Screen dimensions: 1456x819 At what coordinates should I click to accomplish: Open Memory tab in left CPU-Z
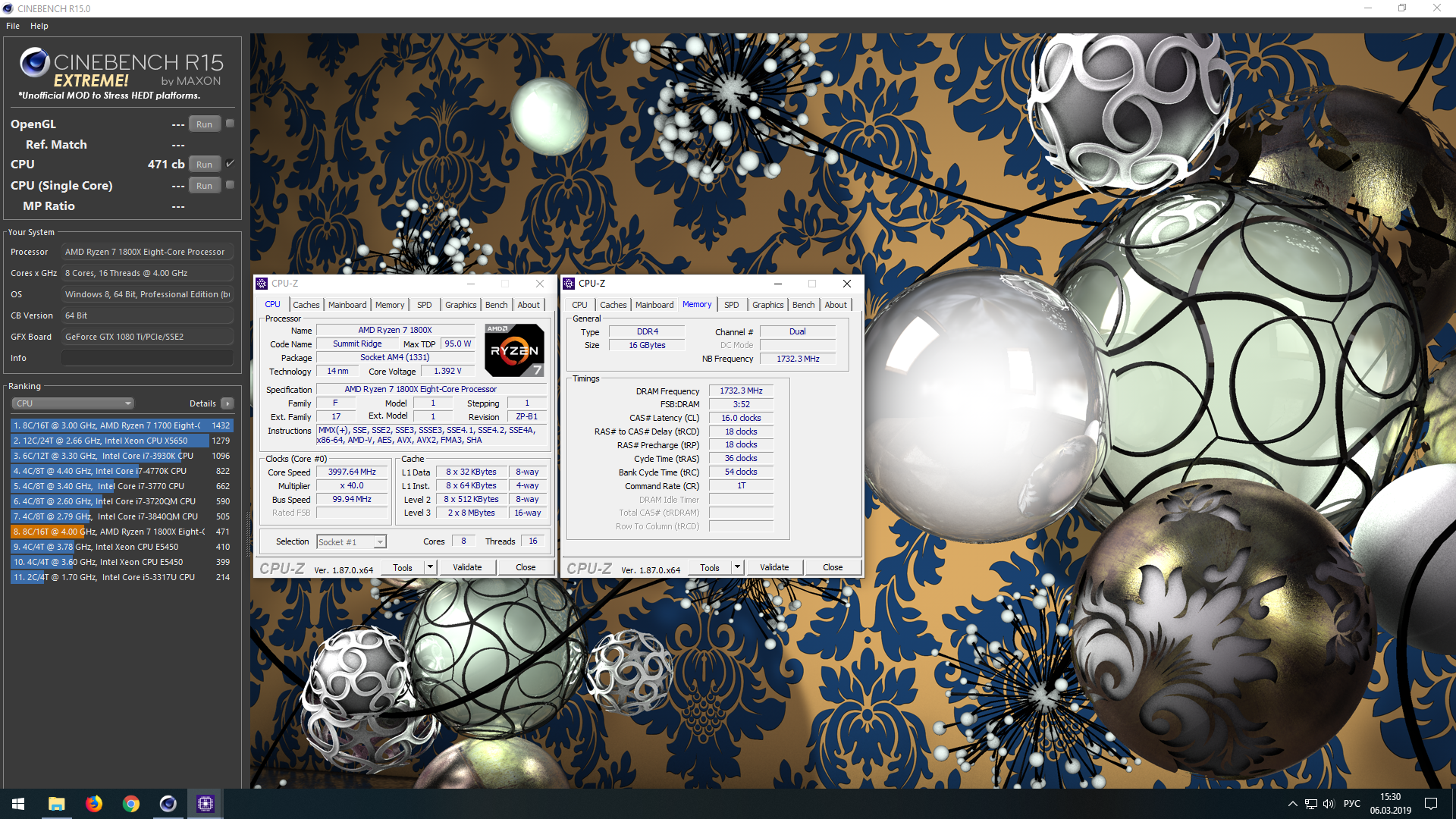[x=390, y=305]
